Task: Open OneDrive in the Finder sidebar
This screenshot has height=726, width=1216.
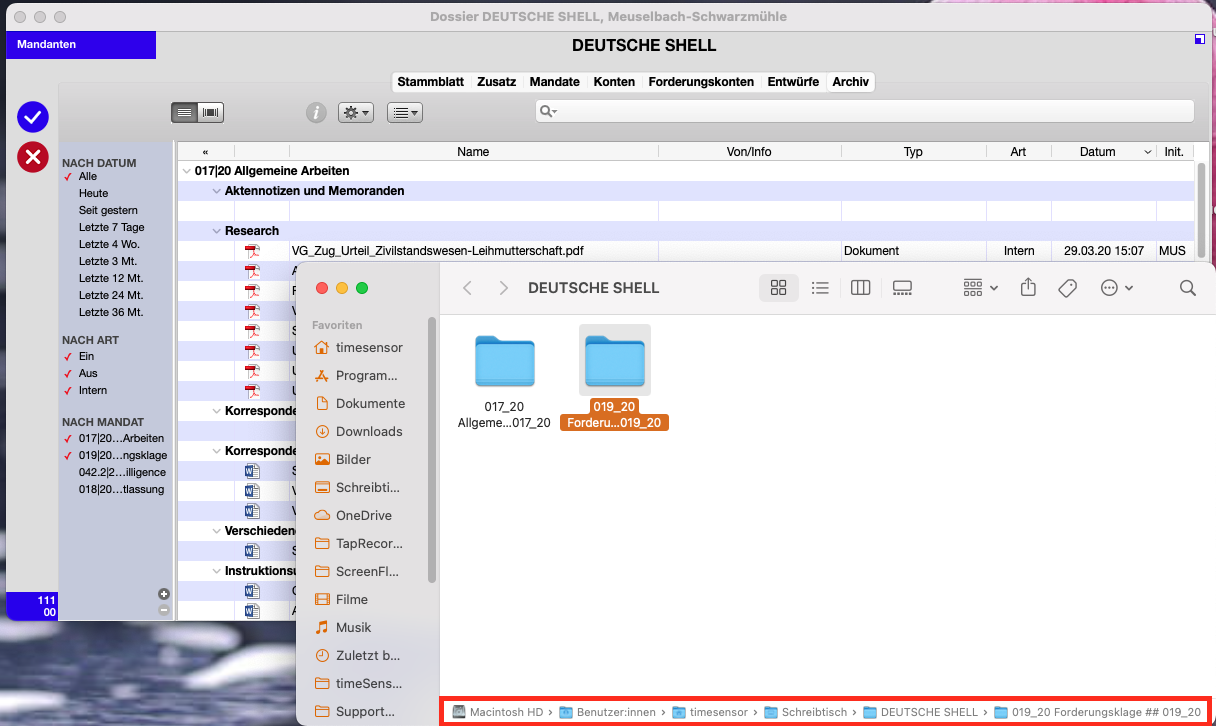Action: (x=352, y=515)
